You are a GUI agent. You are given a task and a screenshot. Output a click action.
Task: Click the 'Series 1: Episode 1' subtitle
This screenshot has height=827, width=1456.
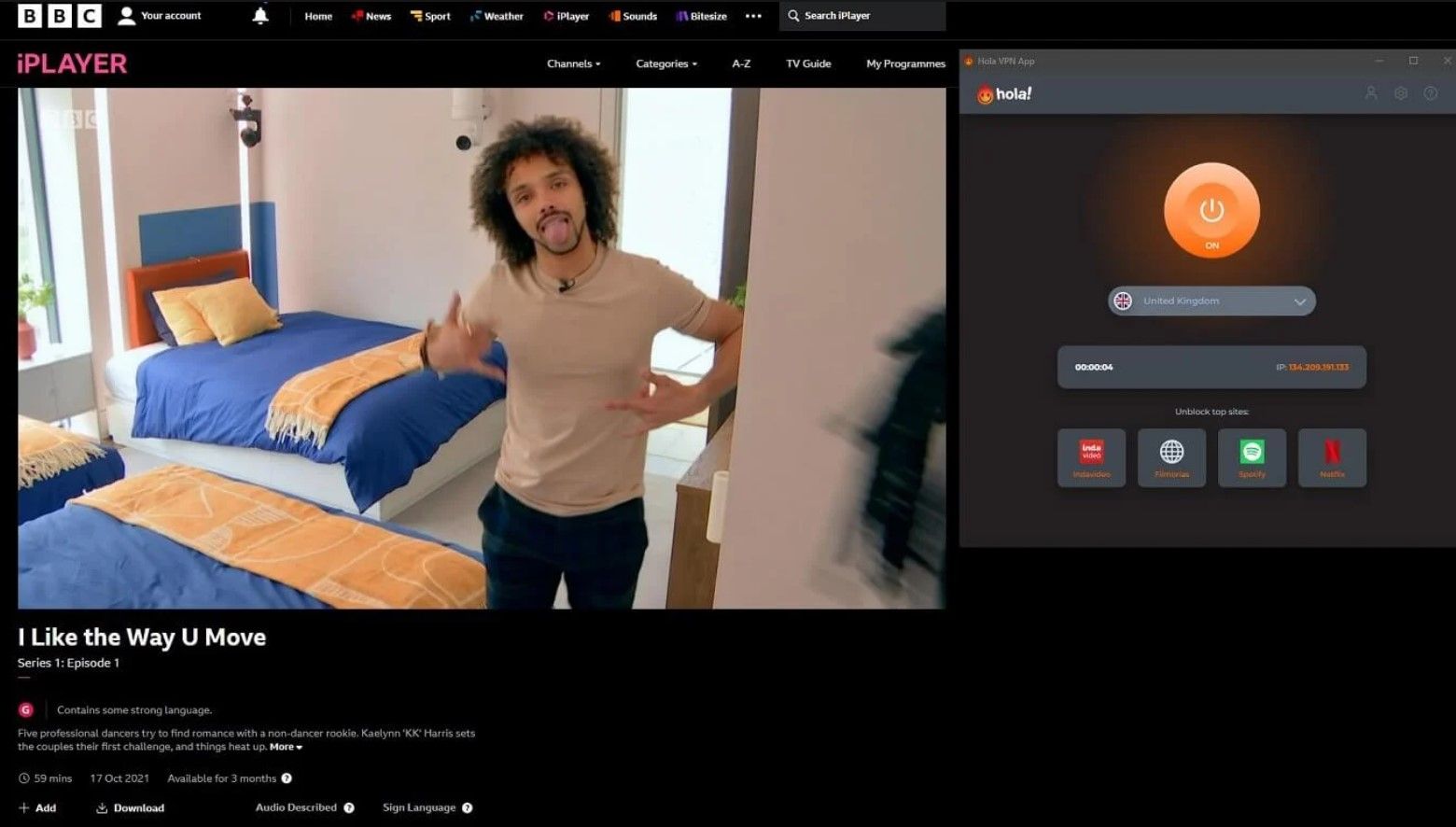(68, 663)
